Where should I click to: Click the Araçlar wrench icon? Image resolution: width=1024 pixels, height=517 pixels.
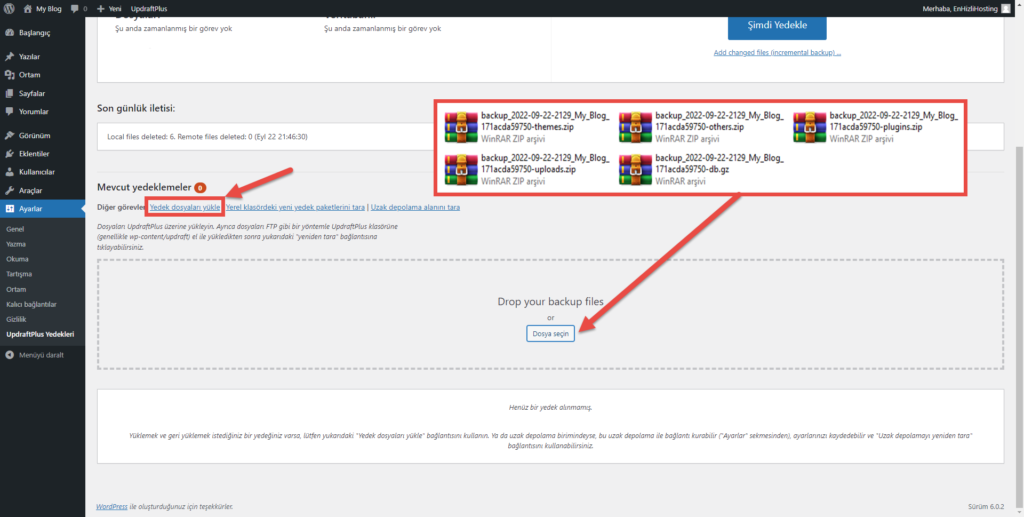[10, 191]
